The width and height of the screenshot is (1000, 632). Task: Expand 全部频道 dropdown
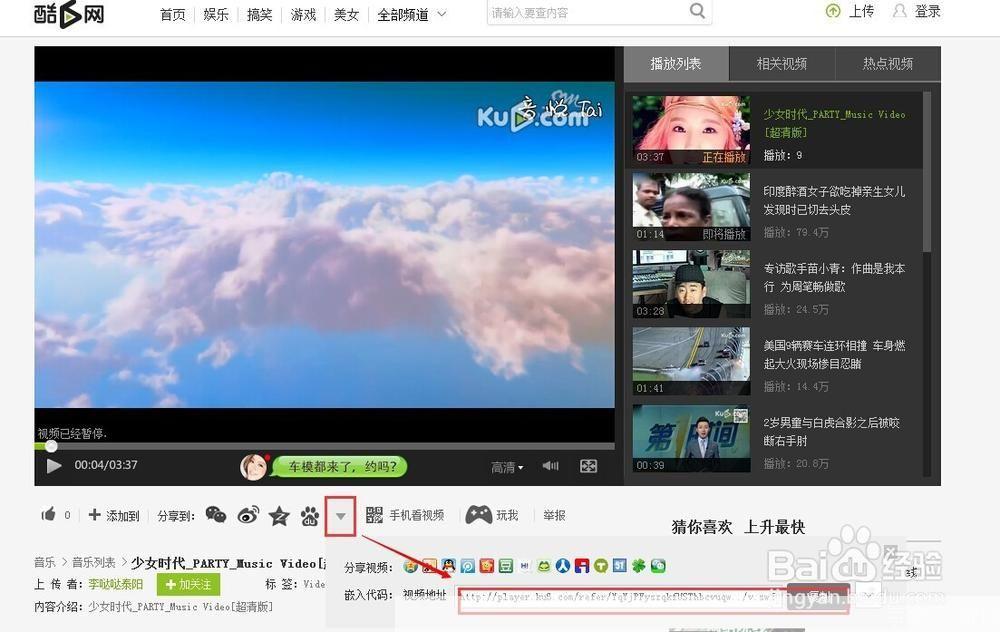coord(412,14)
